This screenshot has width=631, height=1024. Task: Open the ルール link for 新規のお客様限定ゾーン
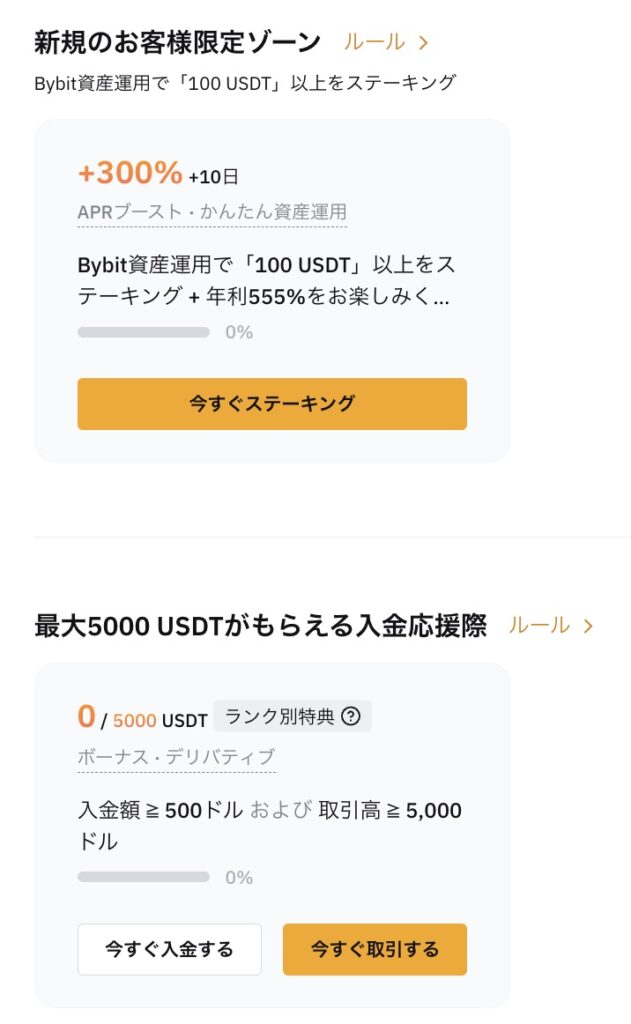click(375, 42)
